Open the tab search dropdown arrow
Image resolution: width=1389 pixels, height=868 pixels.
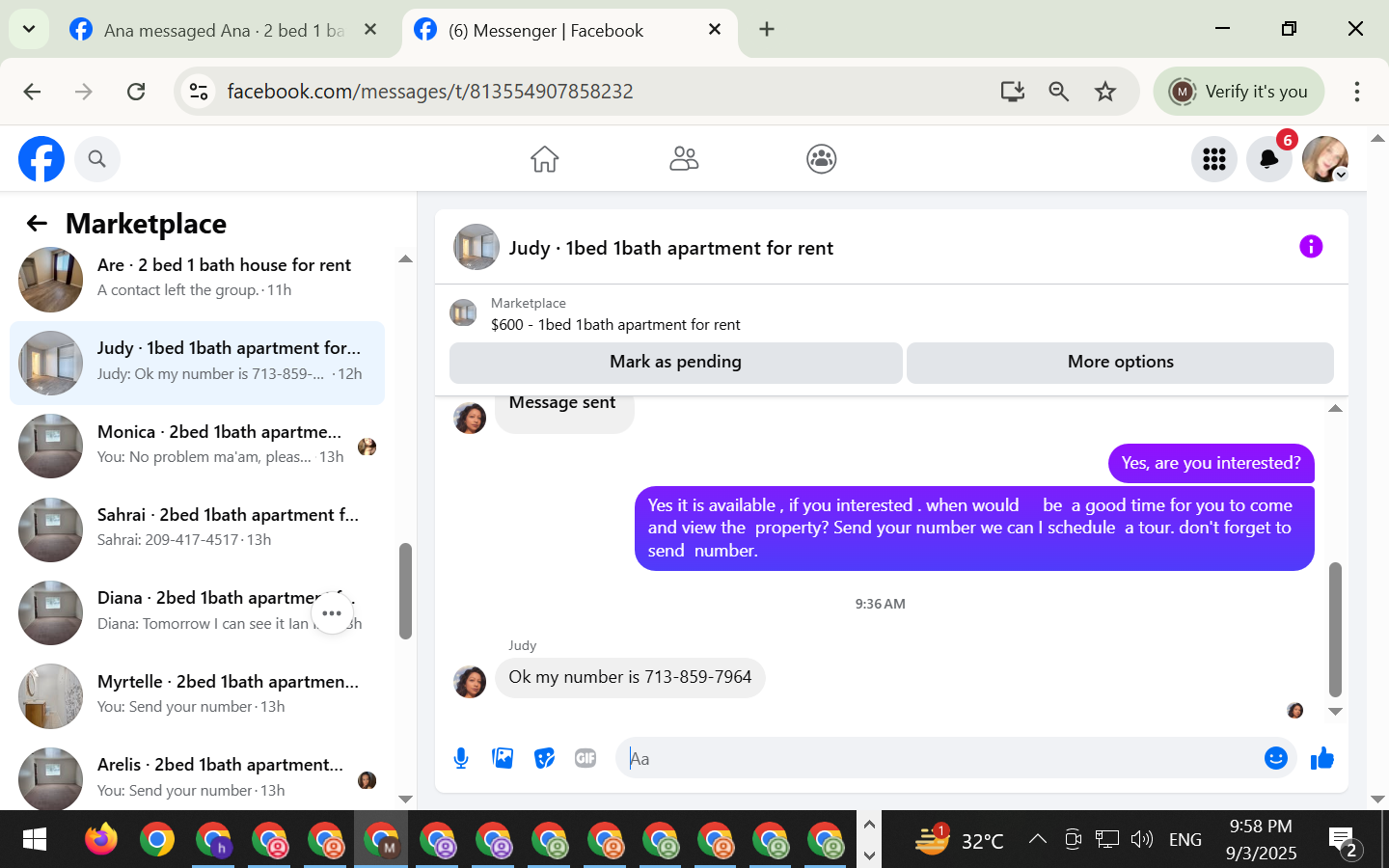tap(29, 30)
